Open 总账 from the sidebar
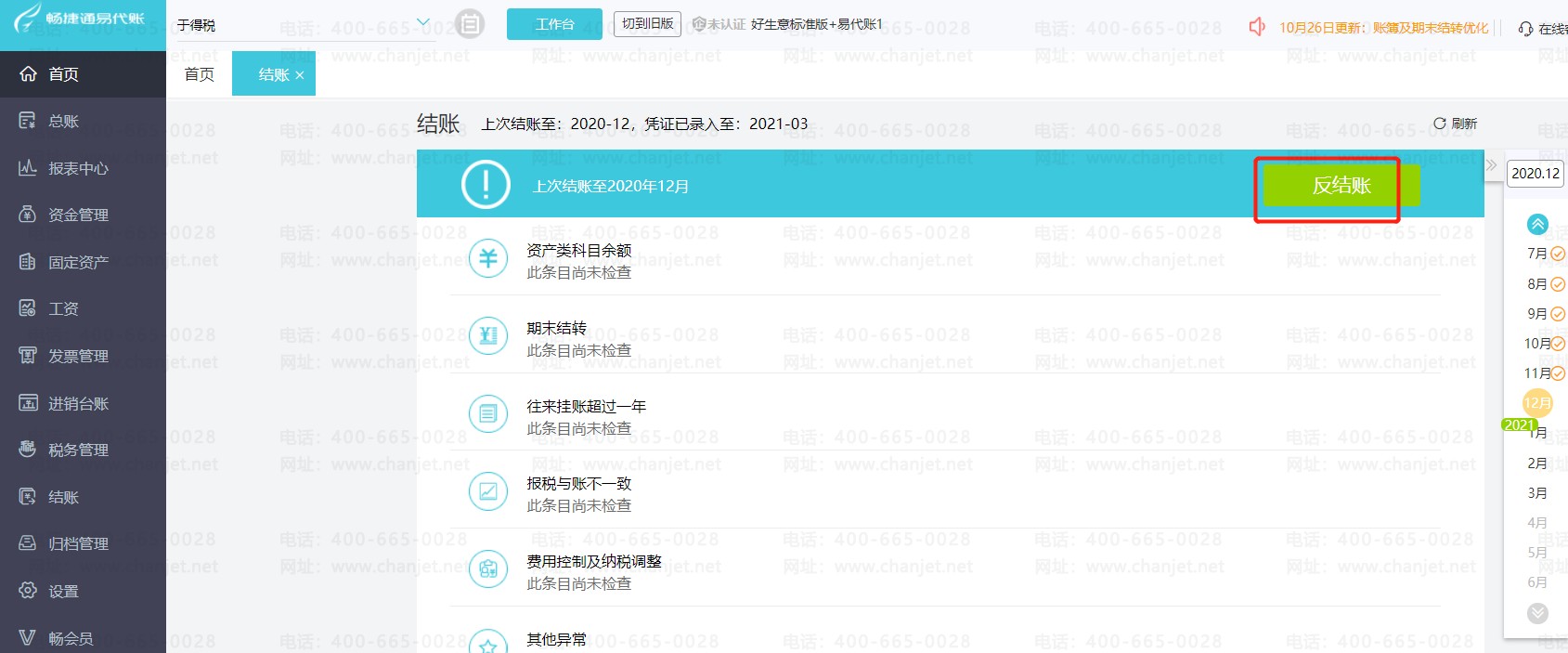The height and width of the screenshot is (653, 1568). point(63,121)
